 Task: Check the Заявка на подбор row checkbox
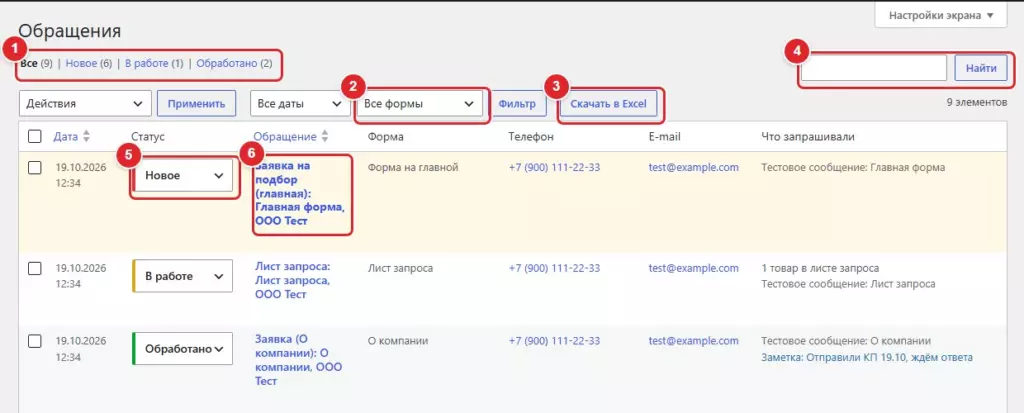(x=35, y=168)
